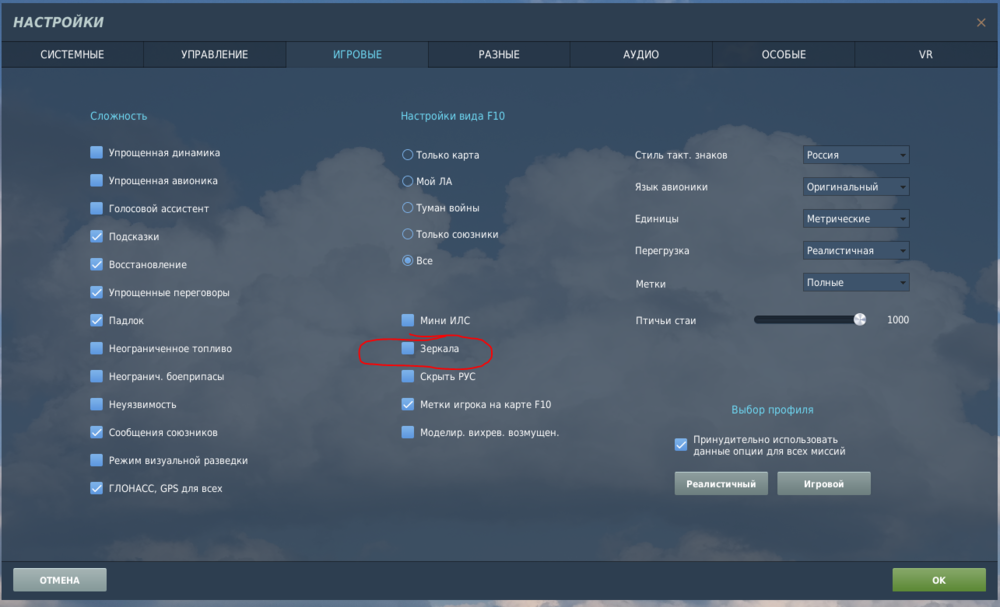The height and width of the screenshot is (607, 1000).
Task: Turn on Неуязвимость checkbox
Action: click(96, 404)
